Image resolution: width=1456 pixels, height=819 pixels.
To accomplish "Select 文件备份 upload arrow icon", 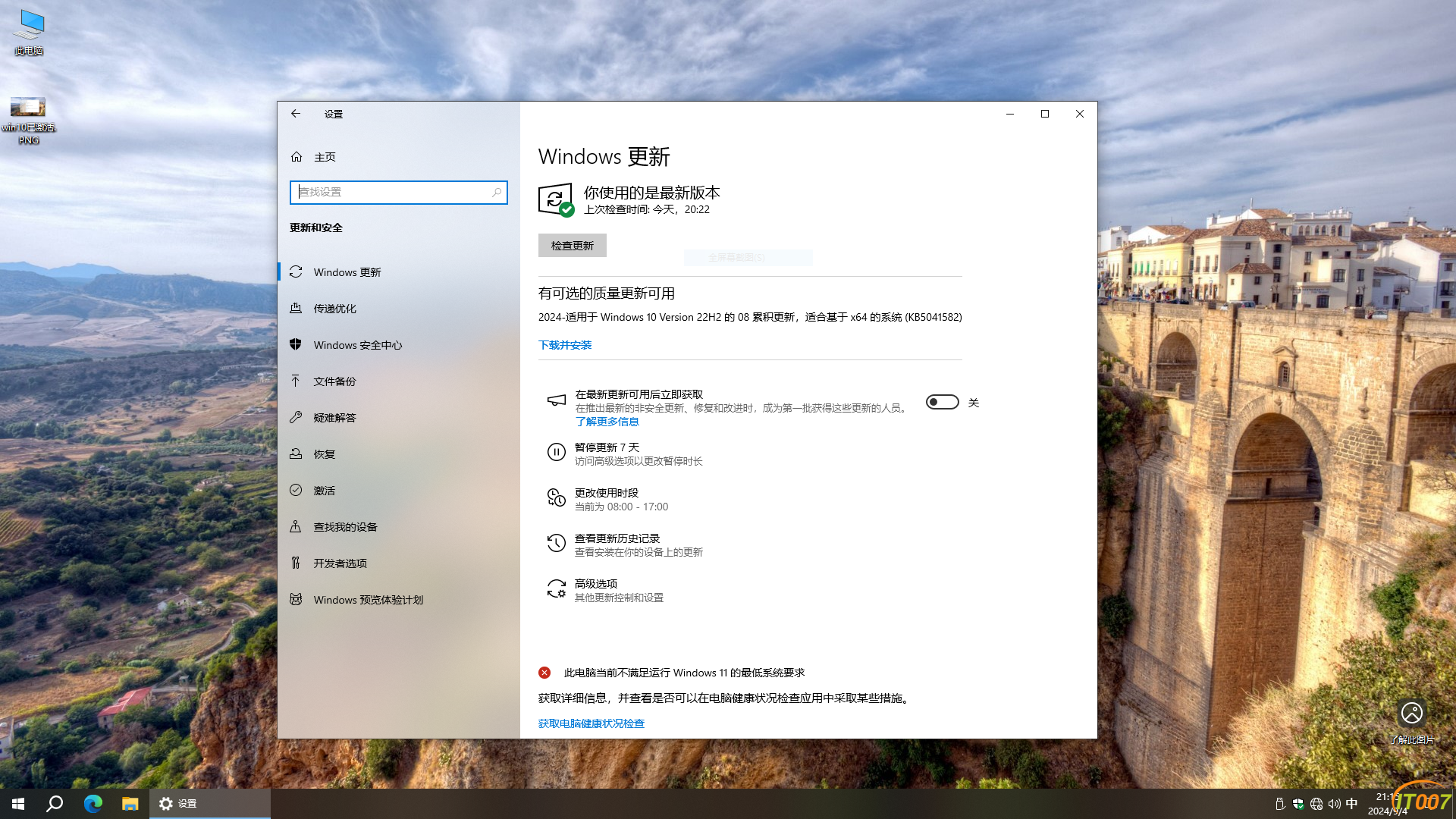I will pos(296,381).
